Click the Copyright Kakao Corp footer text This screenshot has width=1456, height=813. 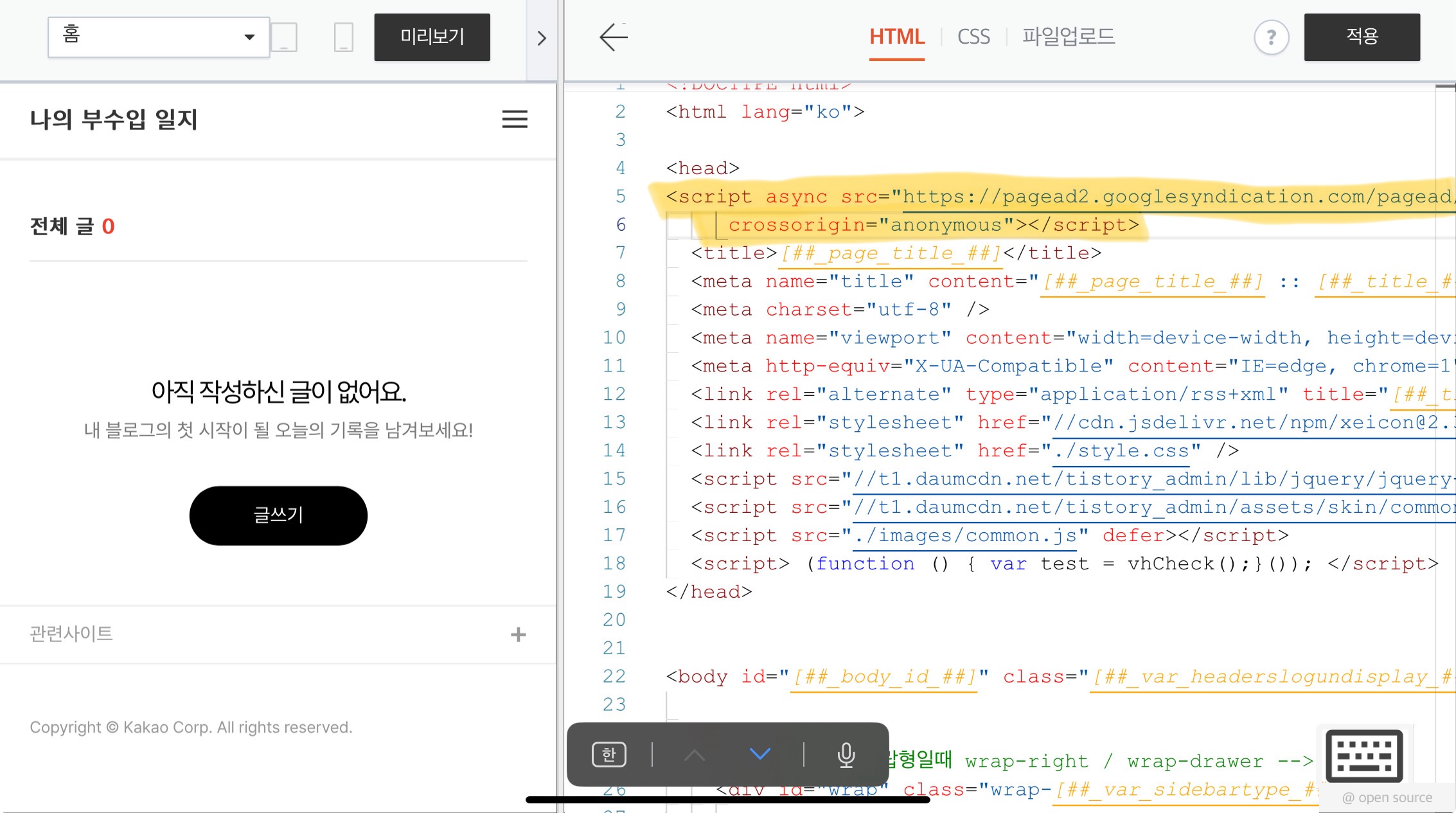click(x=191, y=728)
